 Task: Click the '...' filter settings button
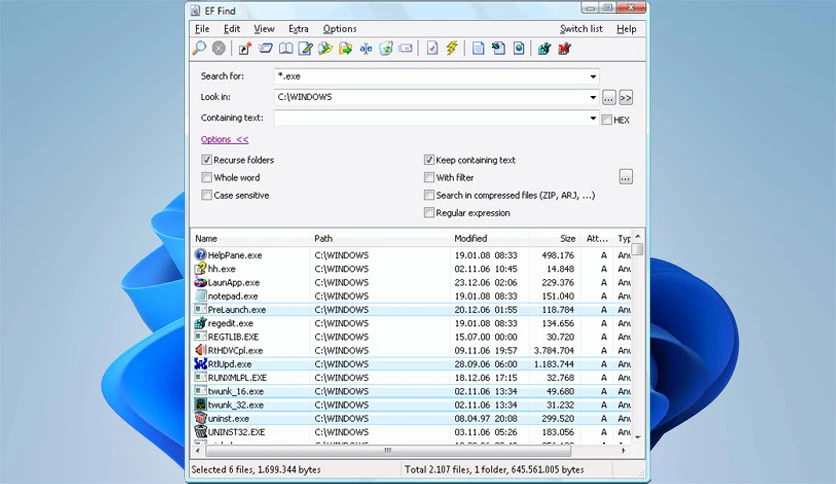tap(626, 176)
